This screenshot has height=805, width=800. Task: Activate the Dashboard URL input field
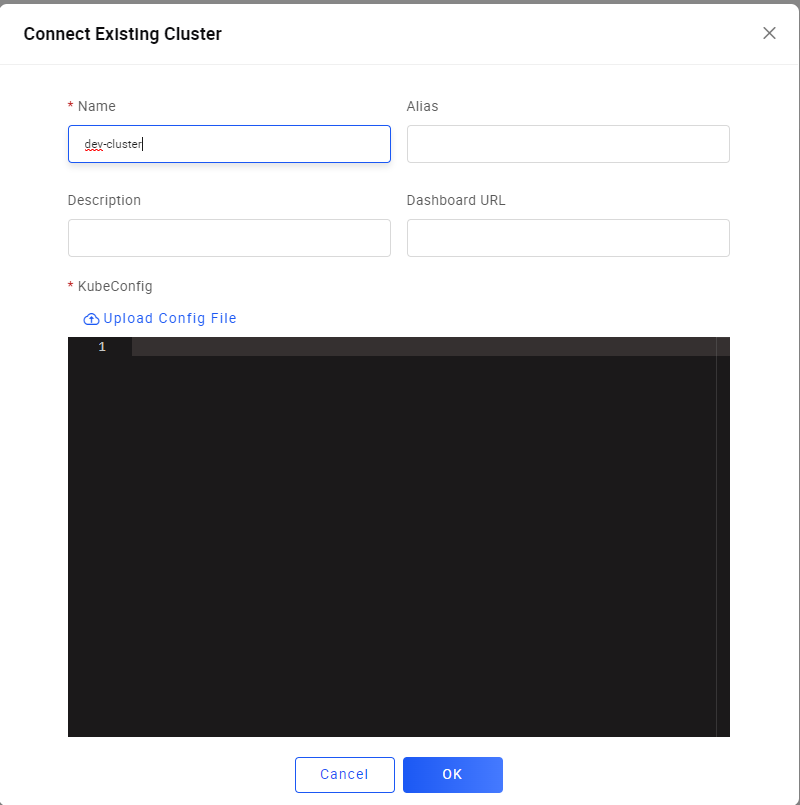[x=568, y=238]
